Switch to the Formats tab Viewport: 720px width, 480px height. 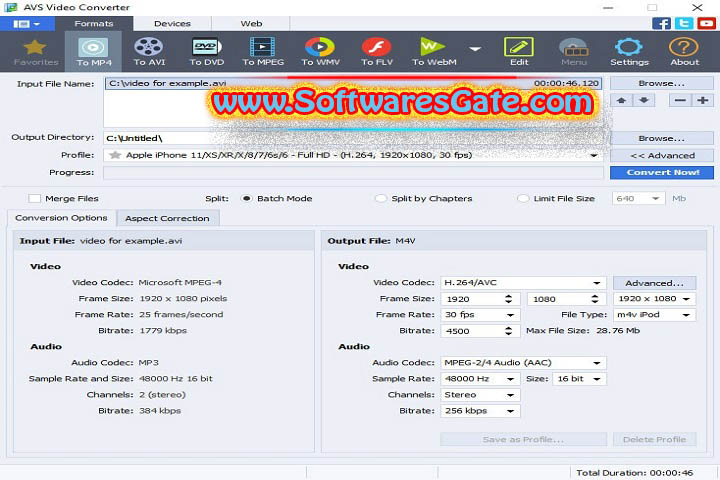click(94, 24)
